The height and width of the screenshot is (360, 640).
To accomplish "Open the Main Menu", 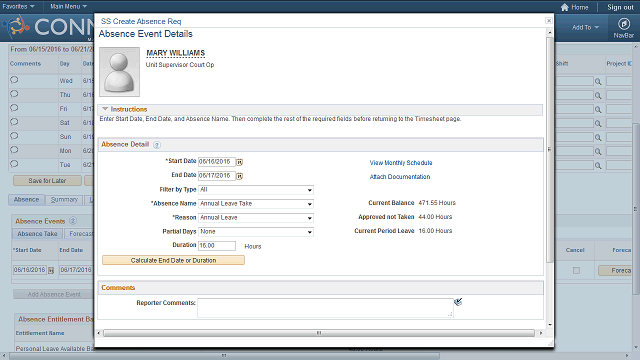I will click(x=68, y=7).
